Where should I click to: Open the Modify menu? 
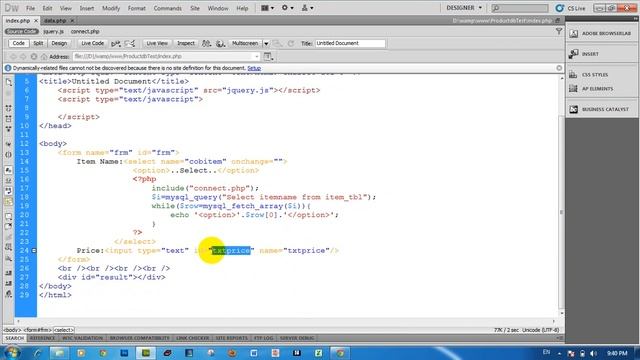[x=111, y=8]
